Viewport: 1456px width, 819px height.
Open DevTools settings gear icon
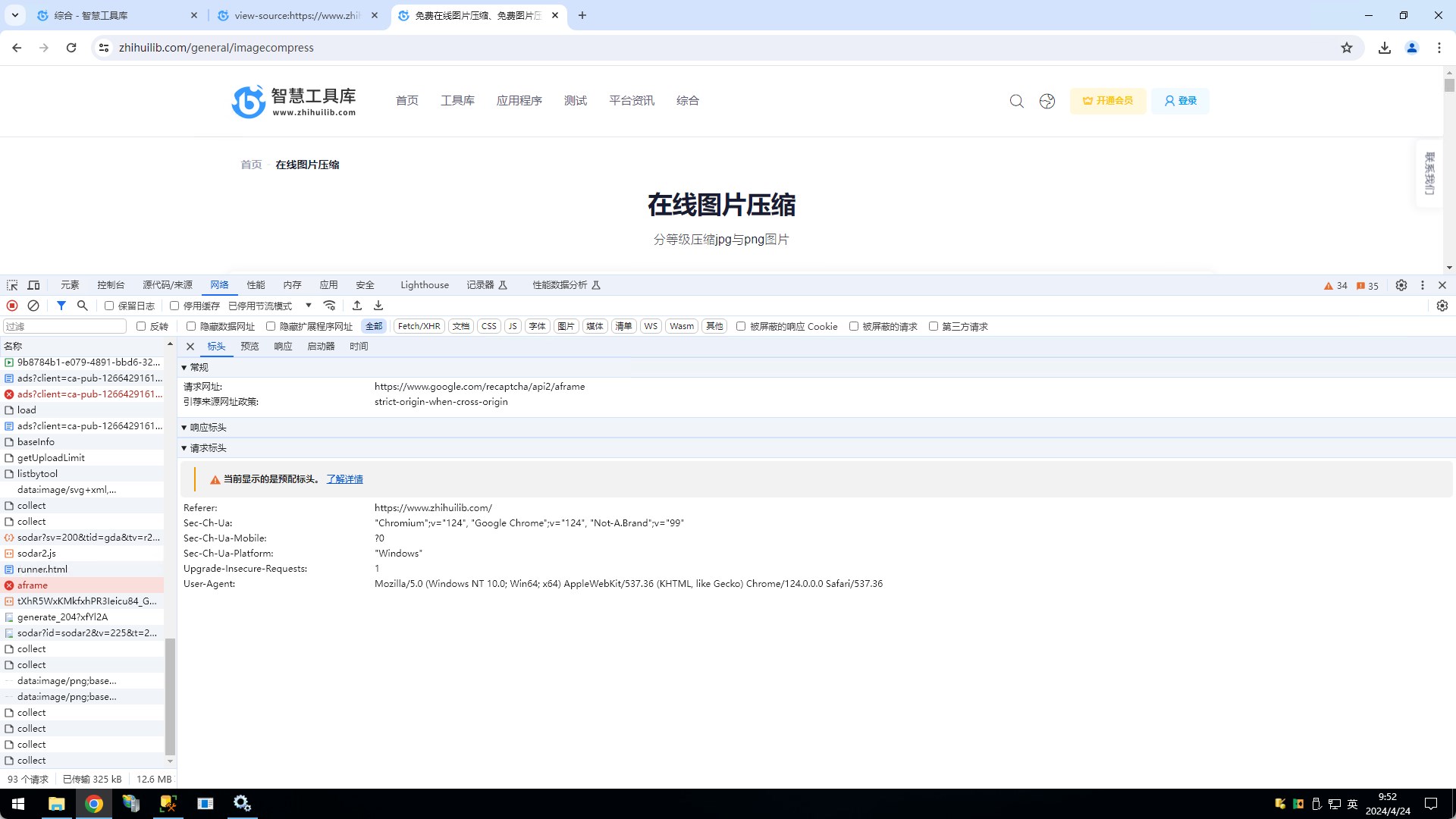[x=1401, y=285]
